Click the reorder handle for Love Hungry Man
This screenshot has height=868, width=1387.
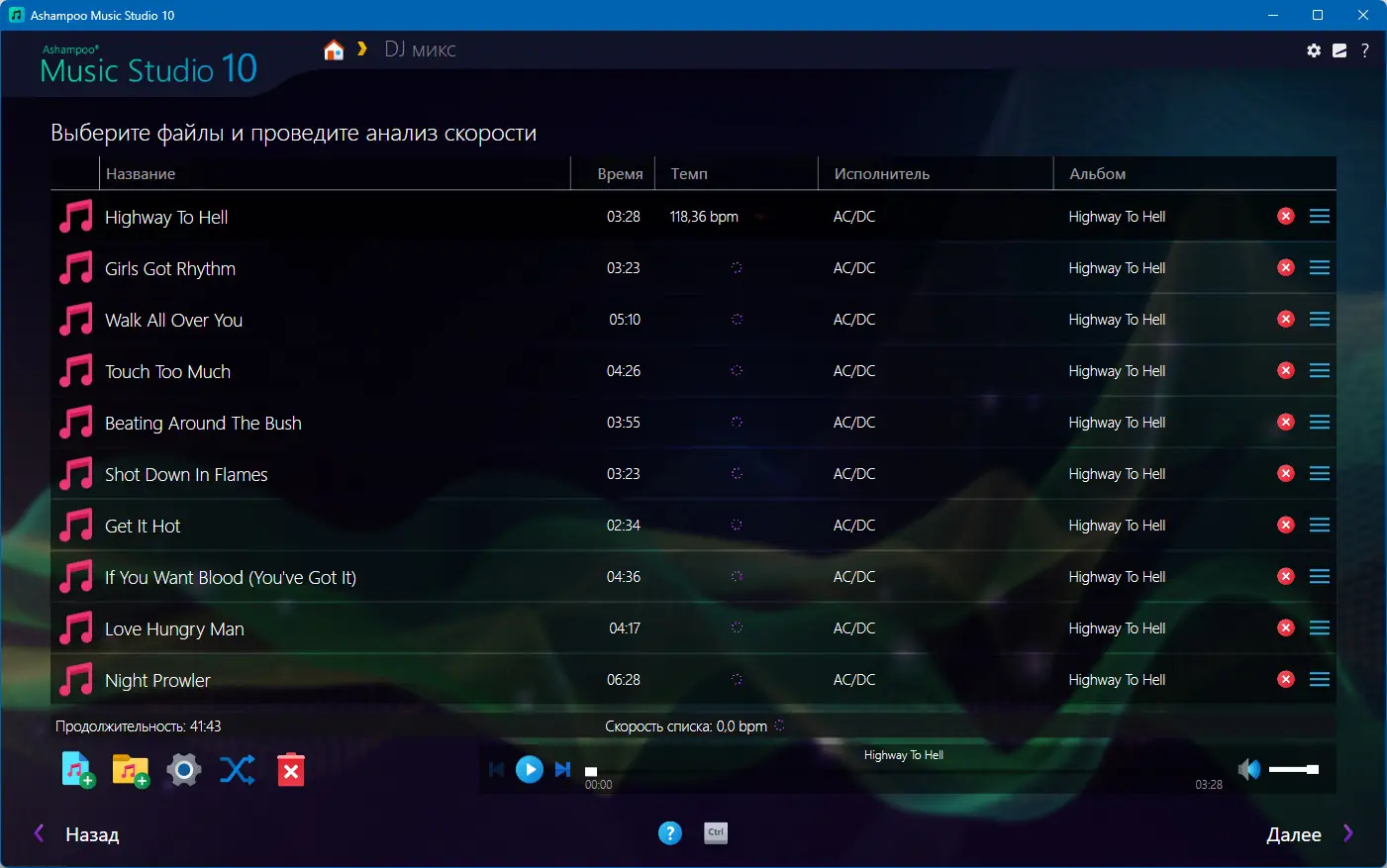click(1320, 627)
